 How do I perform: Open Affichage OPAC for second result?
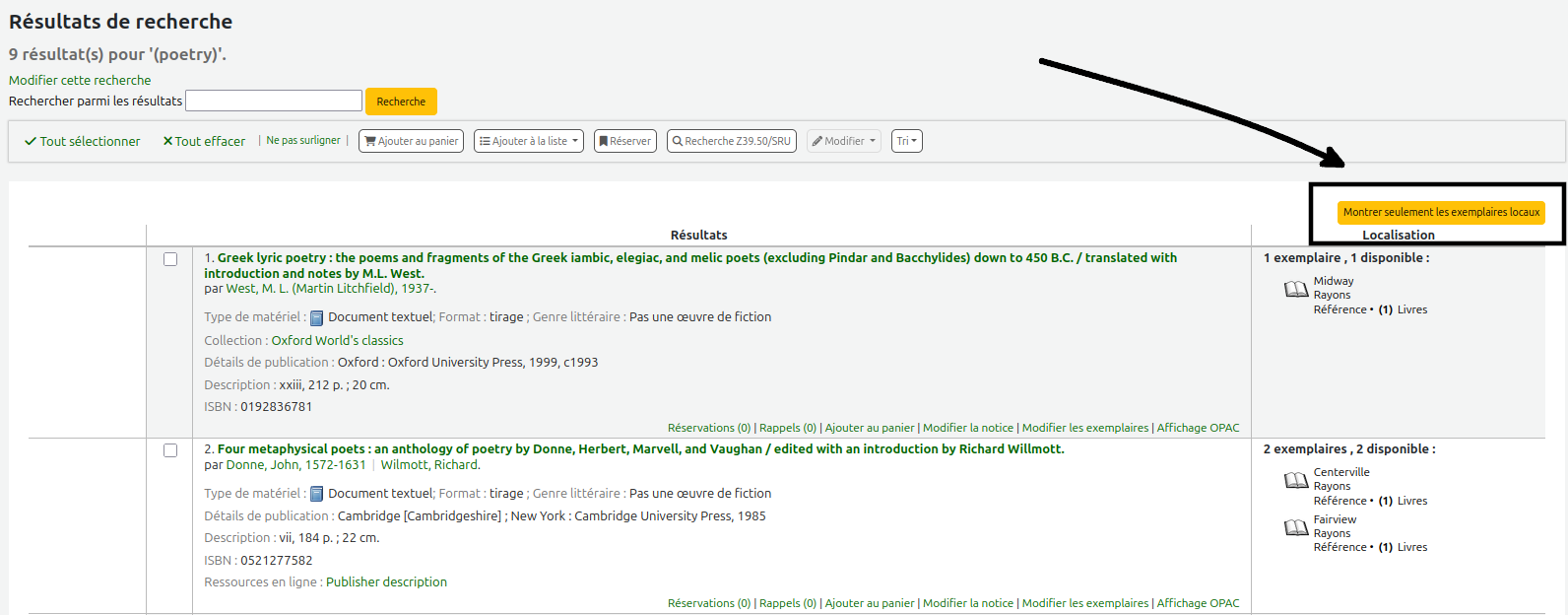(x=1198, y=603)
